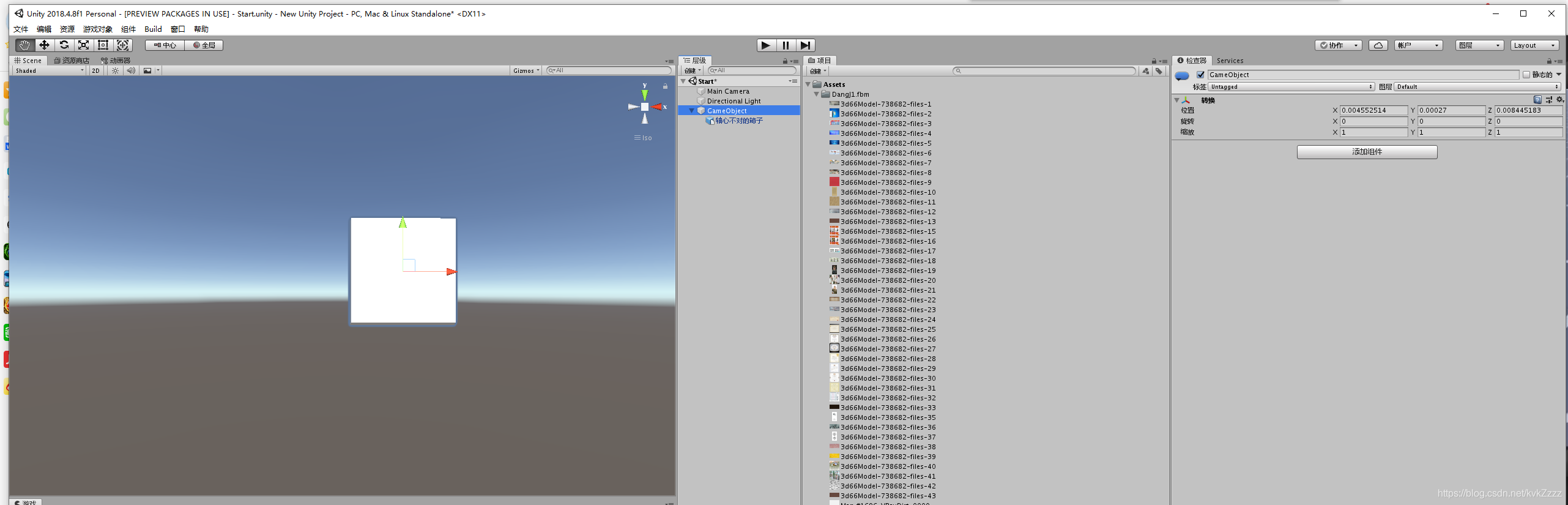The width and height of the screenshot is (1568, 505).
Task: Switch to the Scene tab
Action: click(28, 61)
